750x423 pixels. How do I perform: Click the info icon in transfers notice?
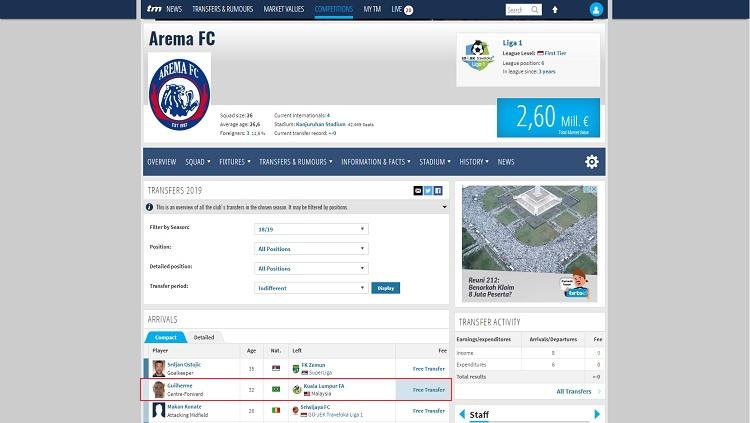[149, 207]
